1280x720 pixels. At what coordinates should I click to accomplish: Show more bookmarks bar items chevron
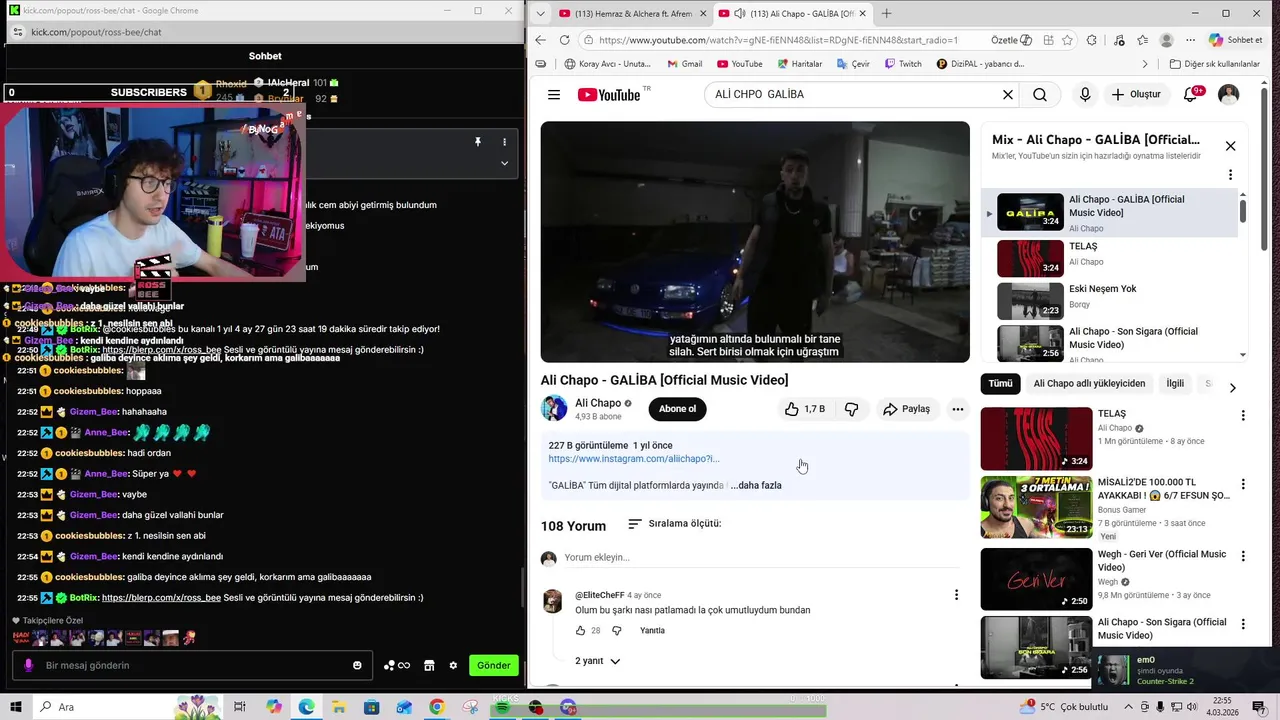pyautogui.click(x=1145, y=64)
